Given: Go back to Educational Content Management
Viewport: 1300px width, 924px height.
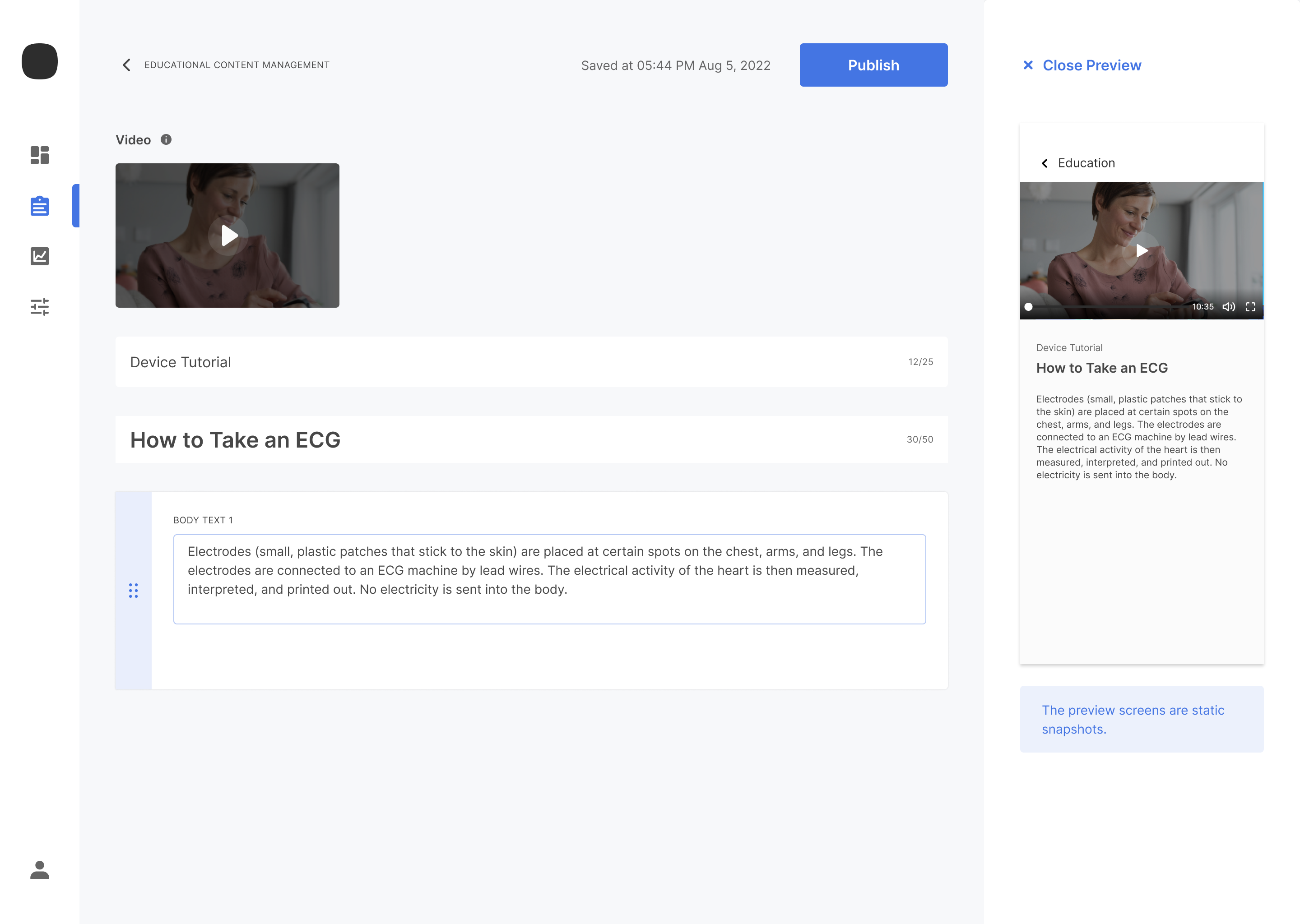Looking at the screenshot, I should click(127, 65).
